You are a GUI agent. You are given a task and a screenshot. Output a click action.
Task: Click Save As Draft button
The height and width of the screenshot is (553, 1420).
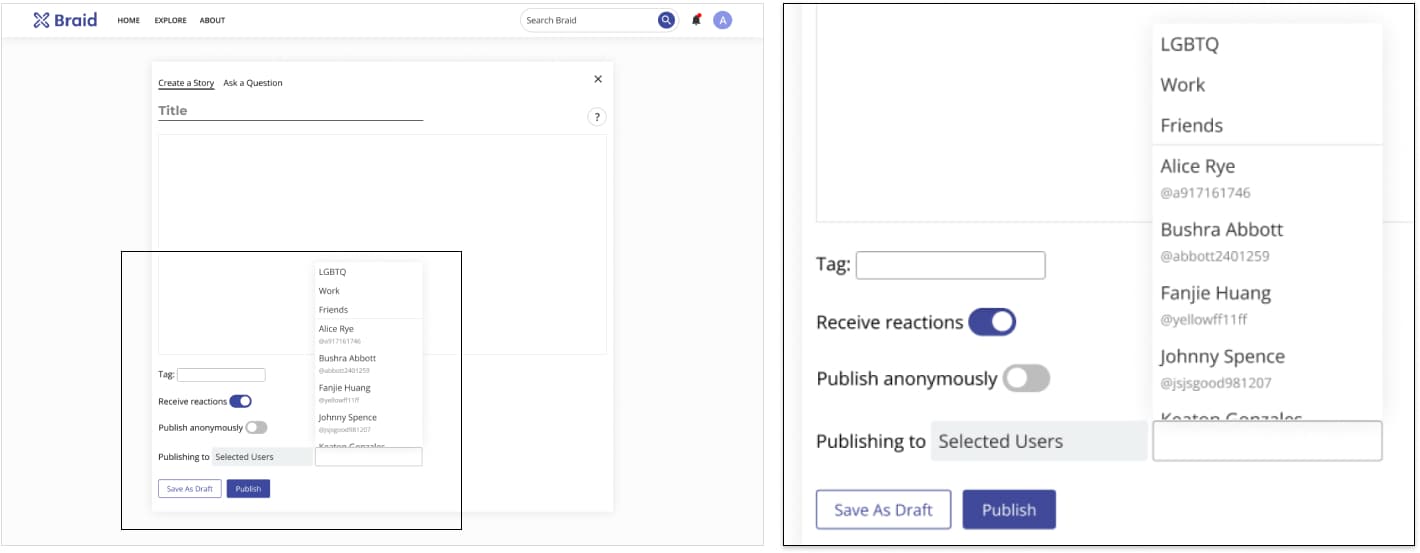click(189, 489)
